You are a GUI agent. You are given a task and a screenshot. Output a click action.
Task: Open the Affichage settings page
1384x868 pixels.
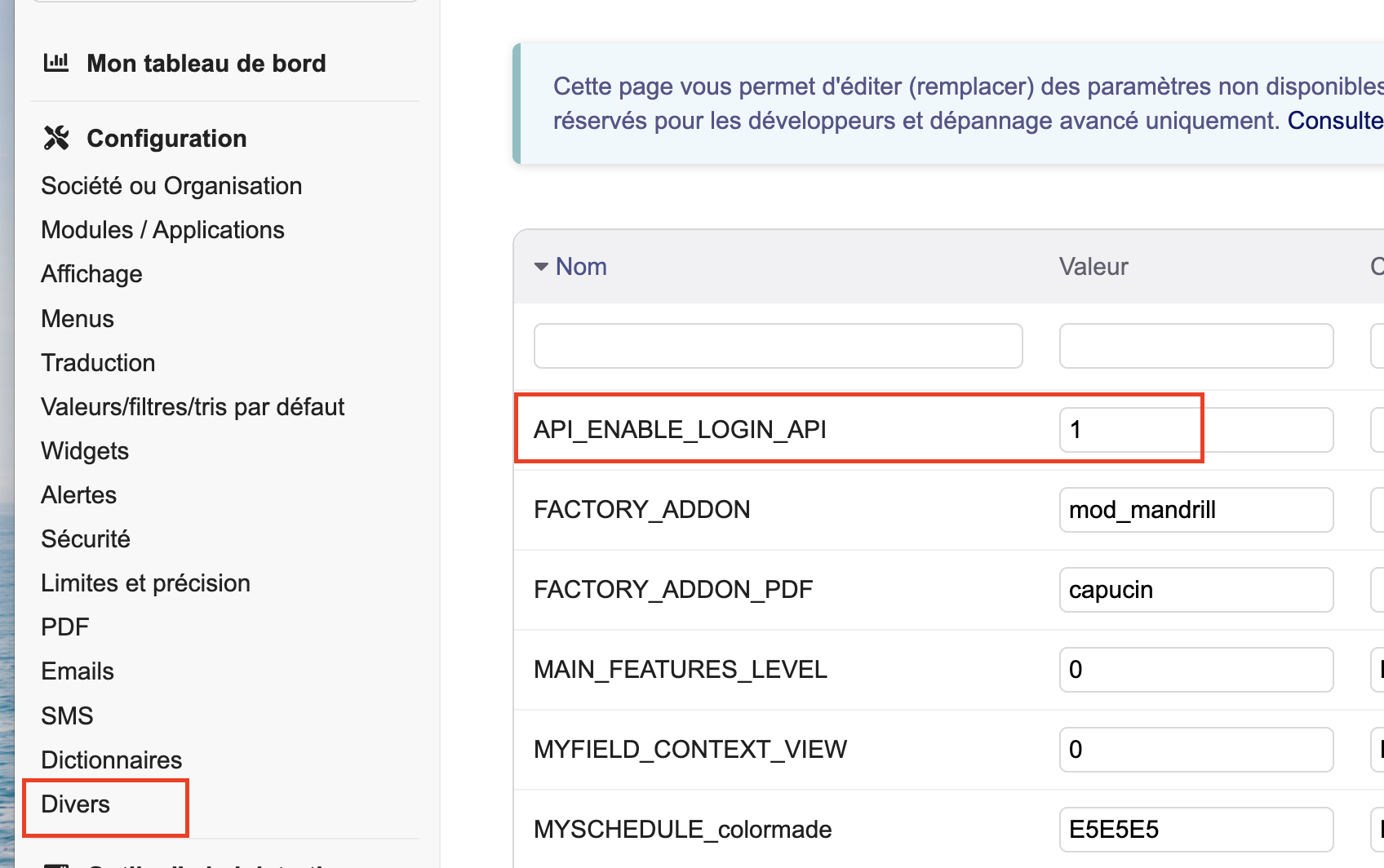pyautogui.click(x=91, y=274)
